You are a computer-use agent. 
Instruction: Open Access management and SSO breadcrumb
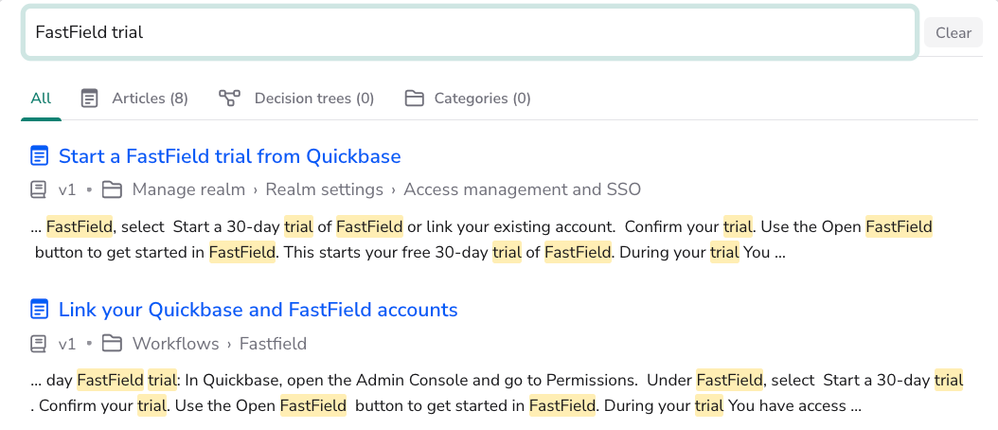(x=522, y=190)
